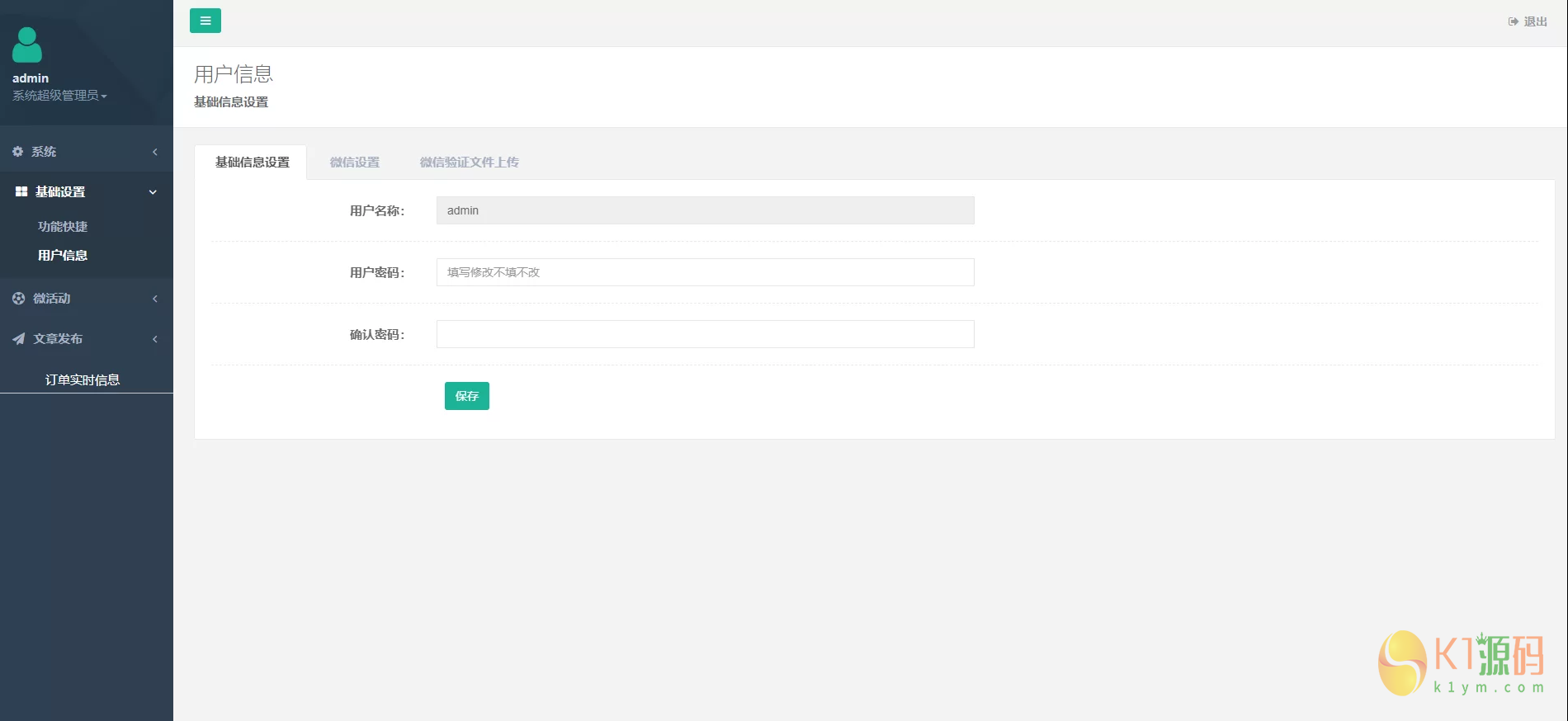Open the 微信验证文件上传 tab
1568x721 pixels.
(469, 163)
